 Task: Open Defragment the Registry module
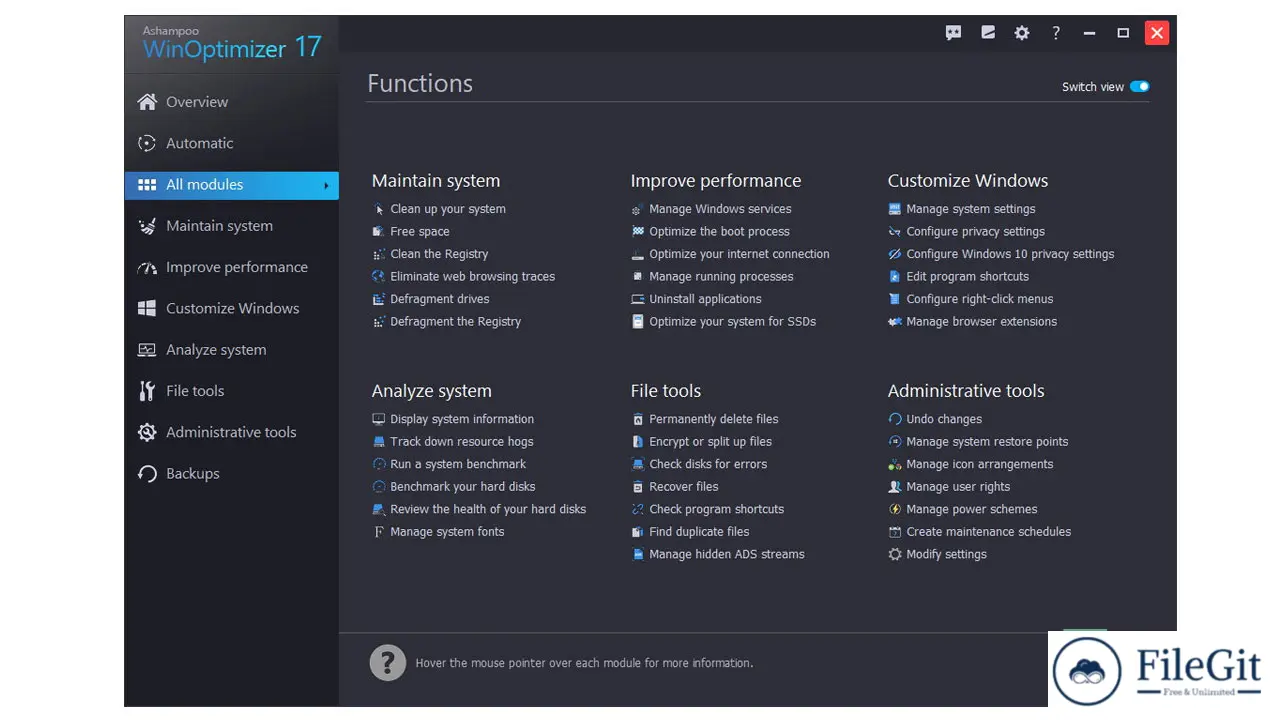(x=456, y=322)
